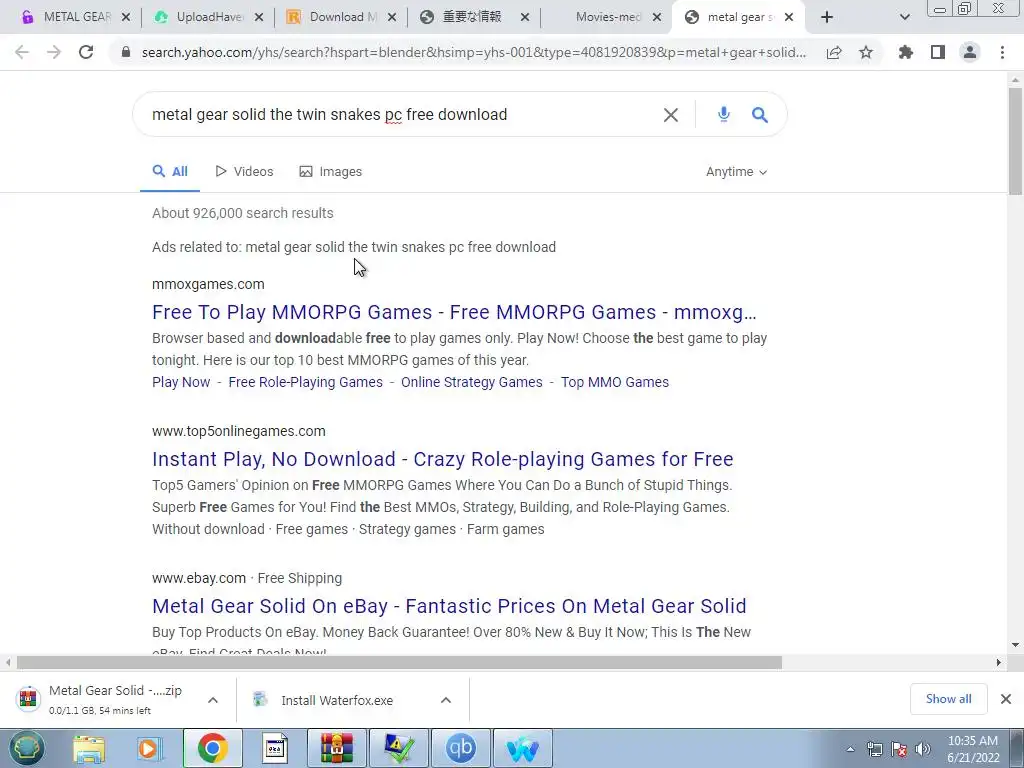Image resolution: width=1024 pixels, height=768 pixels.
Task: Select the All search tab
Action: point(170,172)
